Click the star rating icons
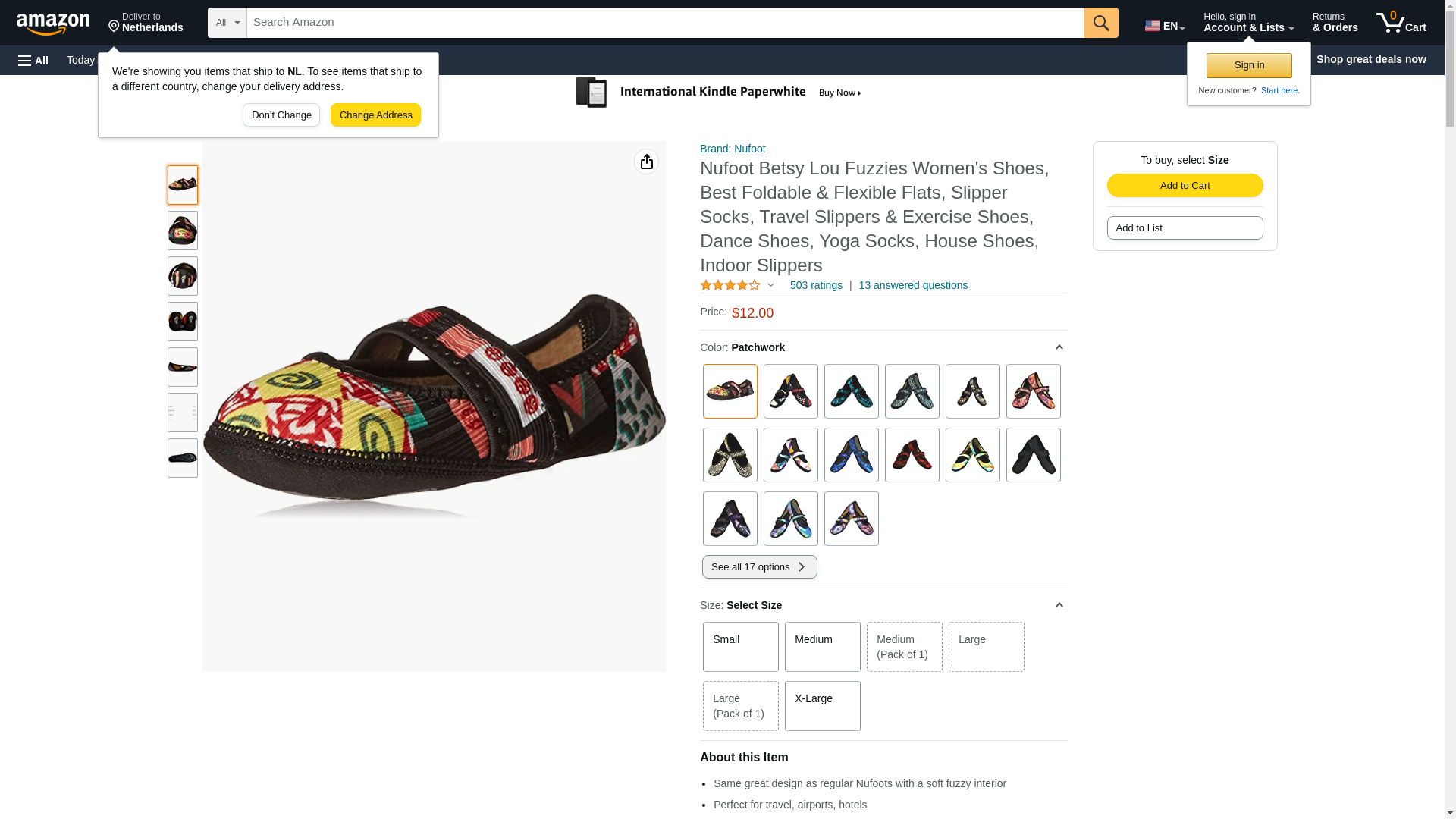 [x=730, y=285]
